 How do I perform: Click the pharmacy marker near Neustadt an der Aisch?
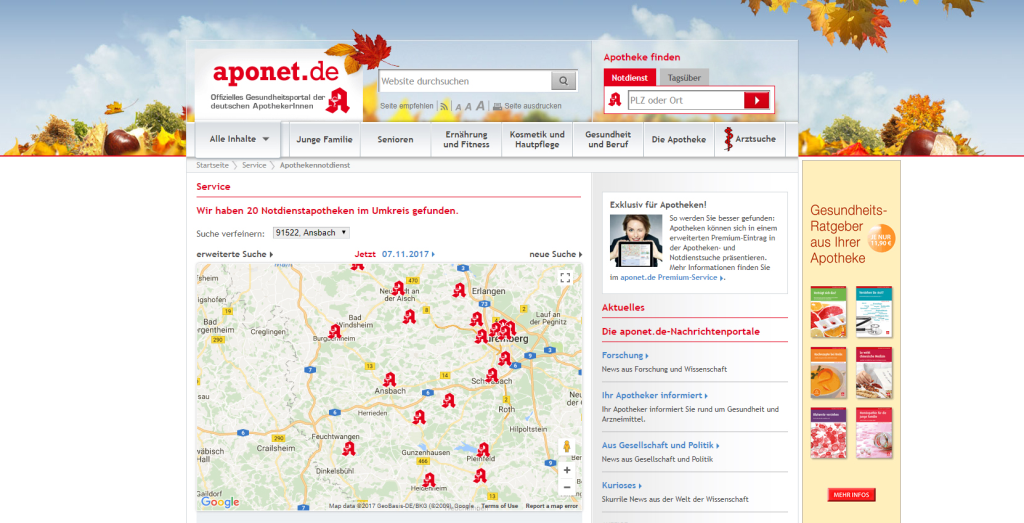pos(398,288)
